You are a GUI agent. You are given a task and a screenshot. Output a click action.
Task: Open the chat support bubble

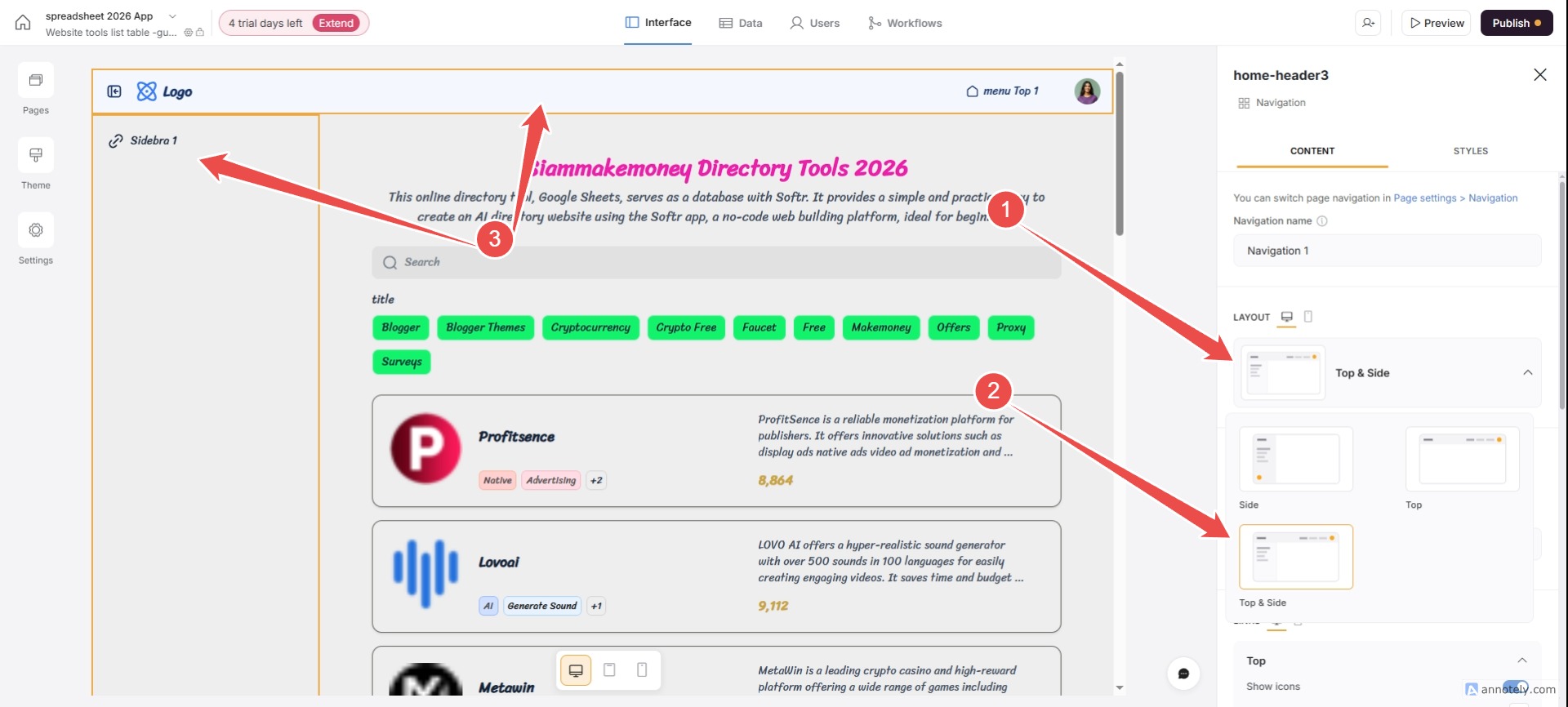pos(1183,674)
